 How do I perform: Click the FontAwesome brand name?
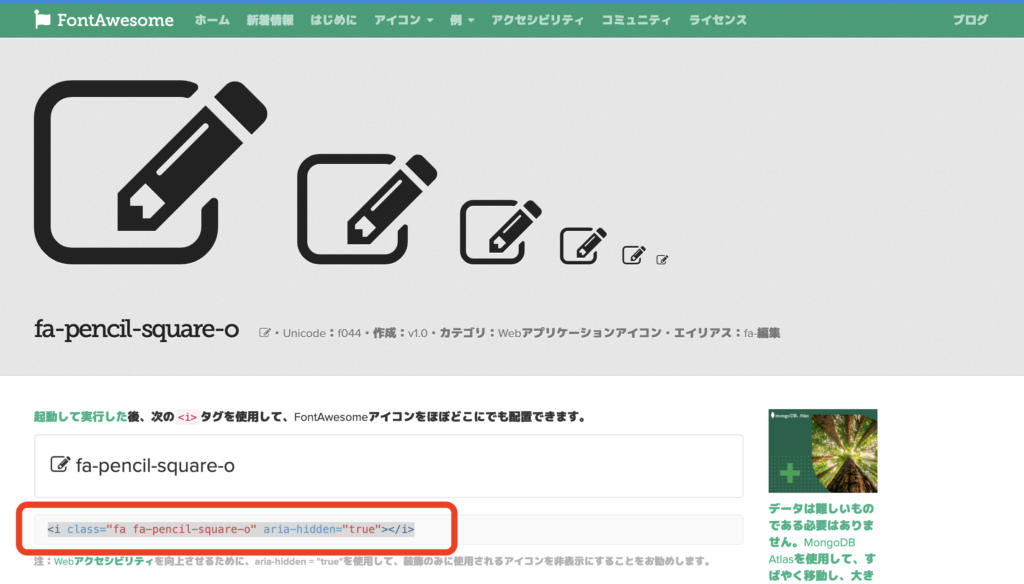115,20
